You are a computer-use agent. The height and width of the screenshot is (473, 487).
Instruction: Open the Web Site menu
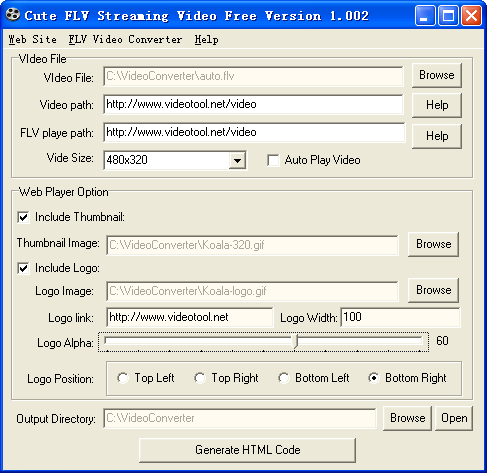click(33, 39)
